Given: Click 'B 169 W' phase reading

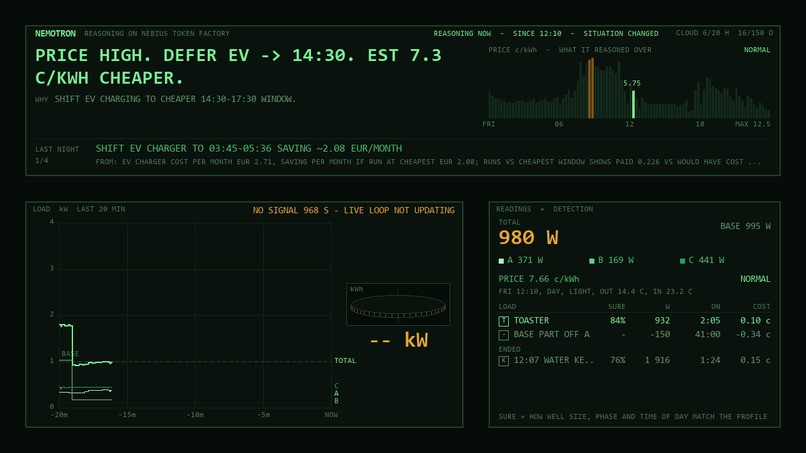Looking at the screenshot, I should (x=615, y=260).
